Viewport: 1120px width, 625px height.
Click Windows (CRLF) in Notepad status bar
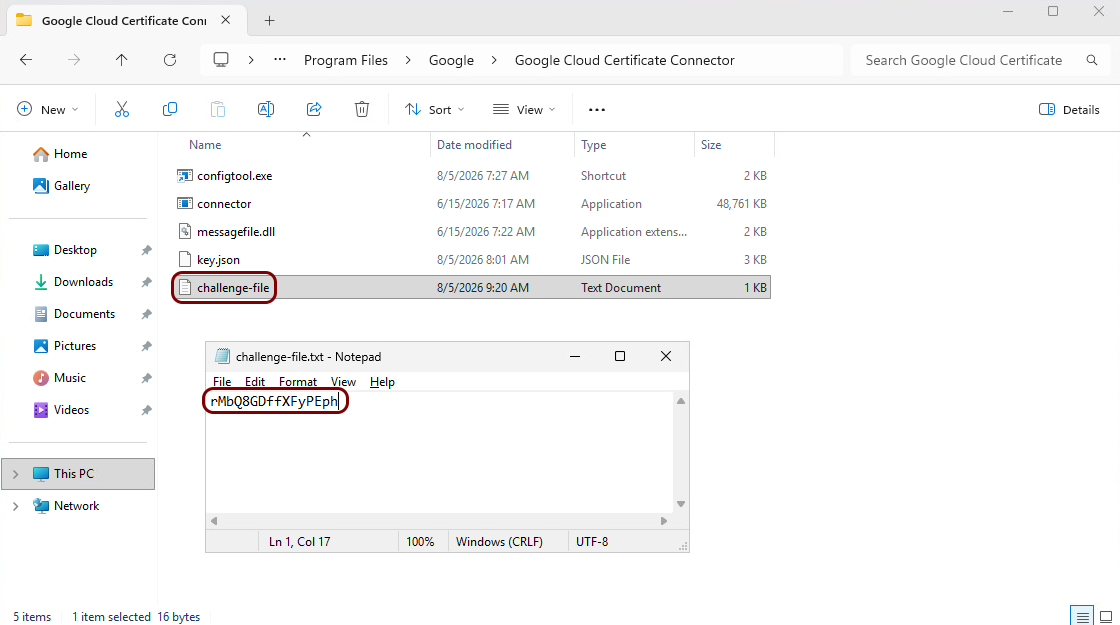[x=499, y=541]
